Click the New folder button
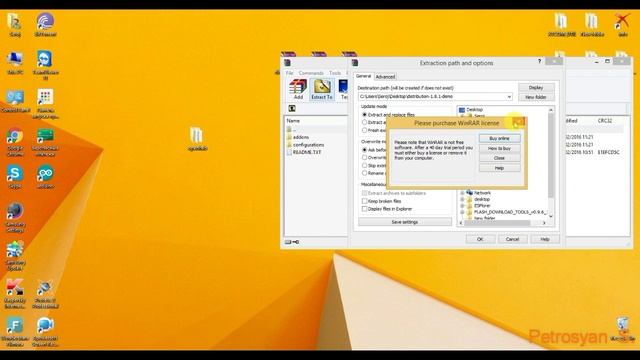This screenshot has height=360, width=640. tap(536, 97)
